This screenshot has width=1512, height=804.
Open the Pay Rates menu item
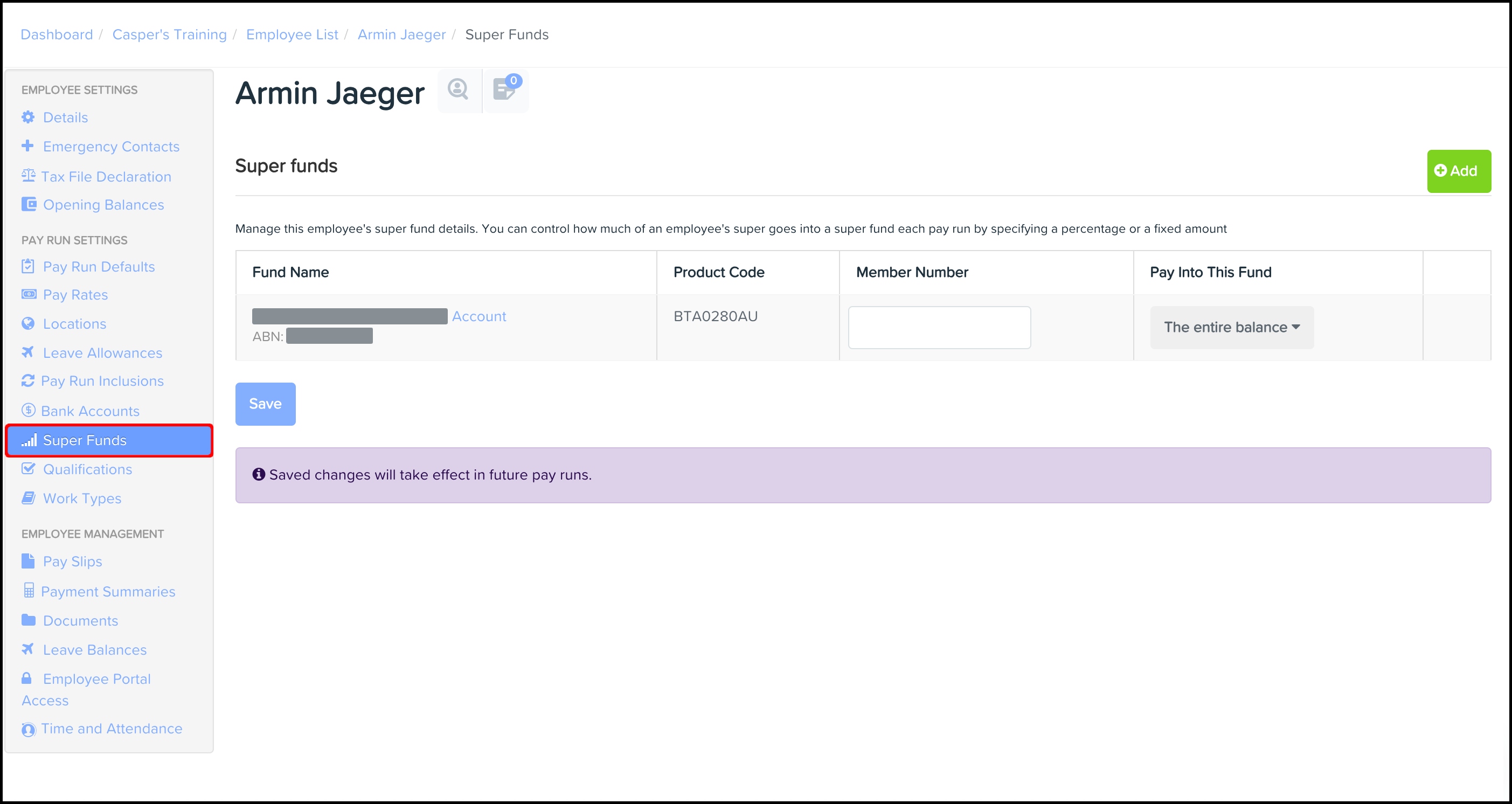75,295
